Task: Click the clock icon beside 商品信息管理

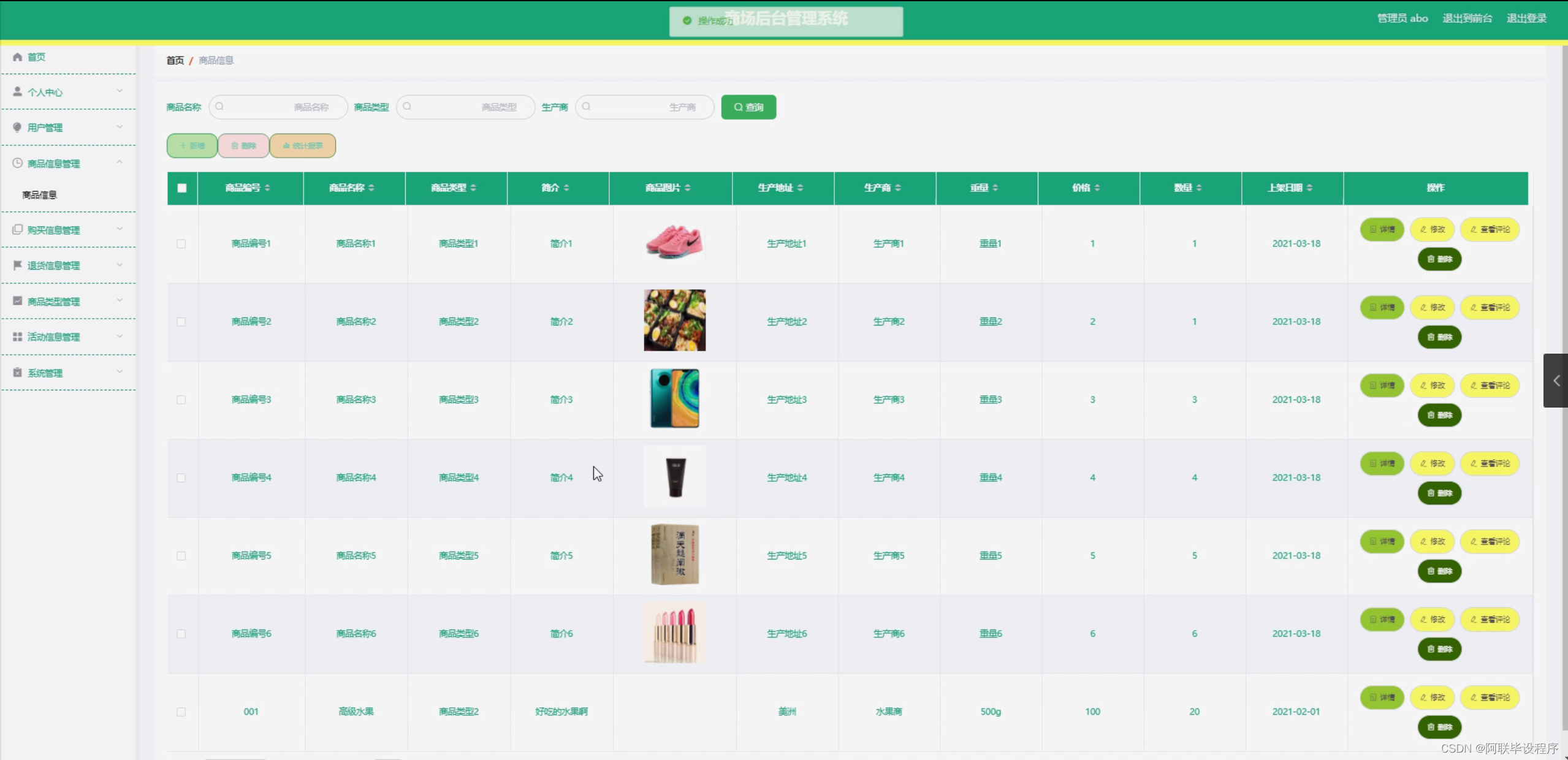Action: tap(17, 163)
